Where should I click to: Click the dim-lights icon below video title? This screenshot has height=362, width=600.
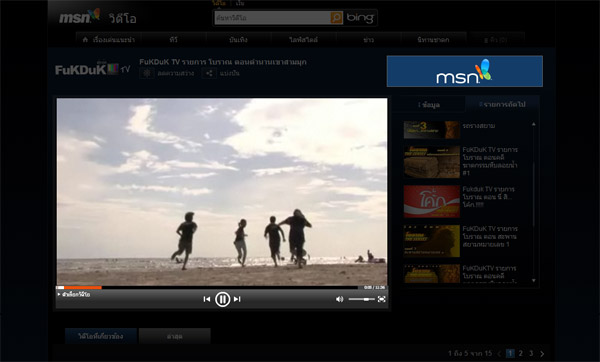point(147,73)
